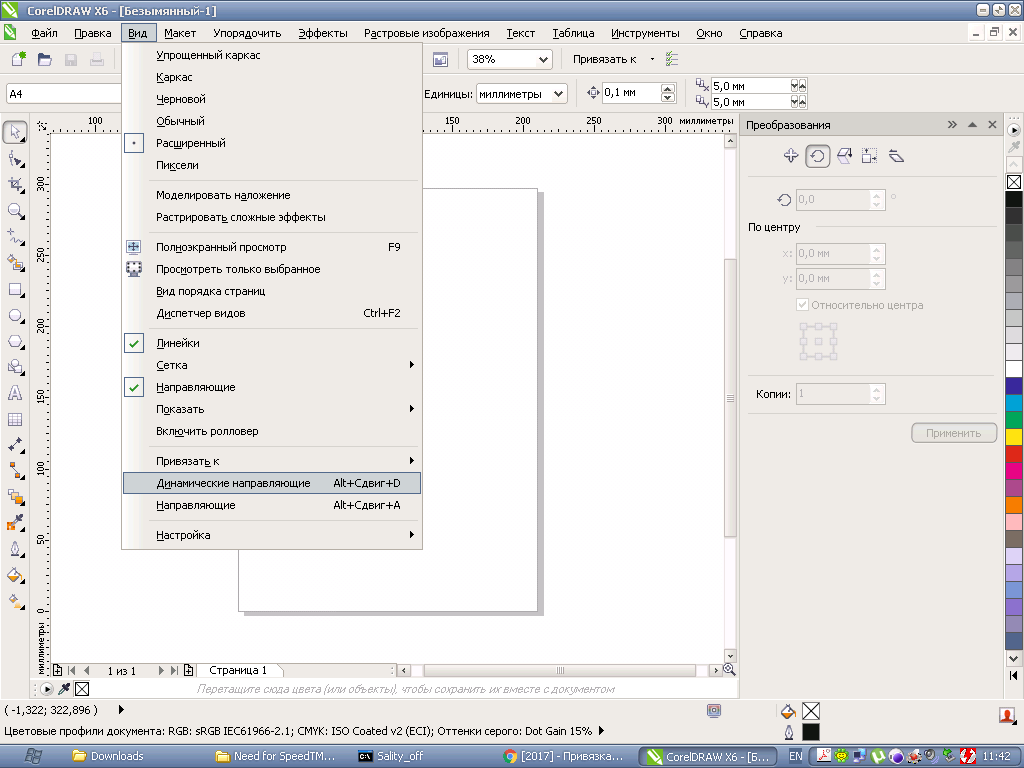The width and height of the screenshot is (1024, 768).
Task: Choose Обычный view mode
Action: (x=271, y=121)
